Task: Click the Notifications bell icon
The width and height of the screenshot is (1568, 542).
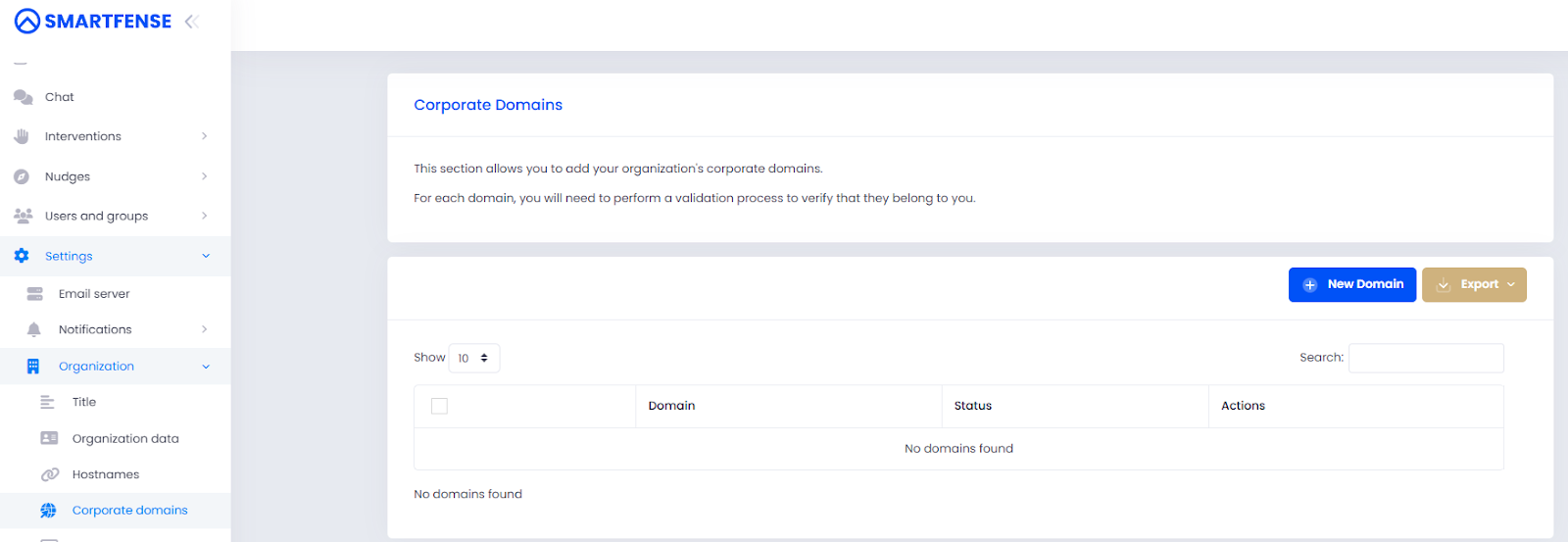Action: (34, 329)
